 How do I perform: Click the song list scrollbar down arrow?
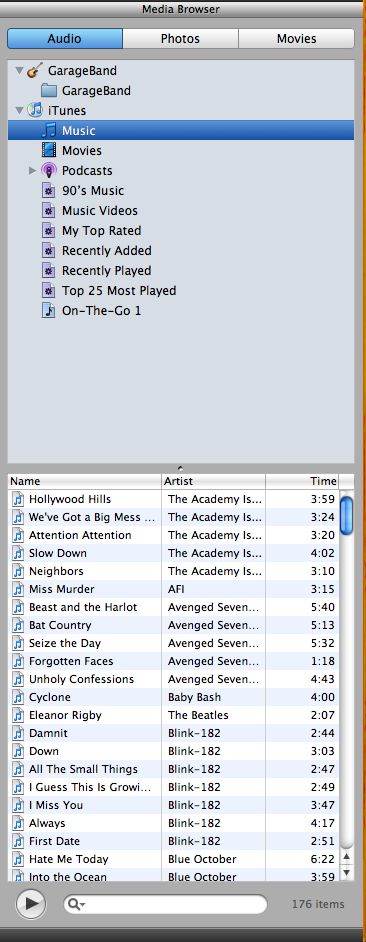pos(347,872)
